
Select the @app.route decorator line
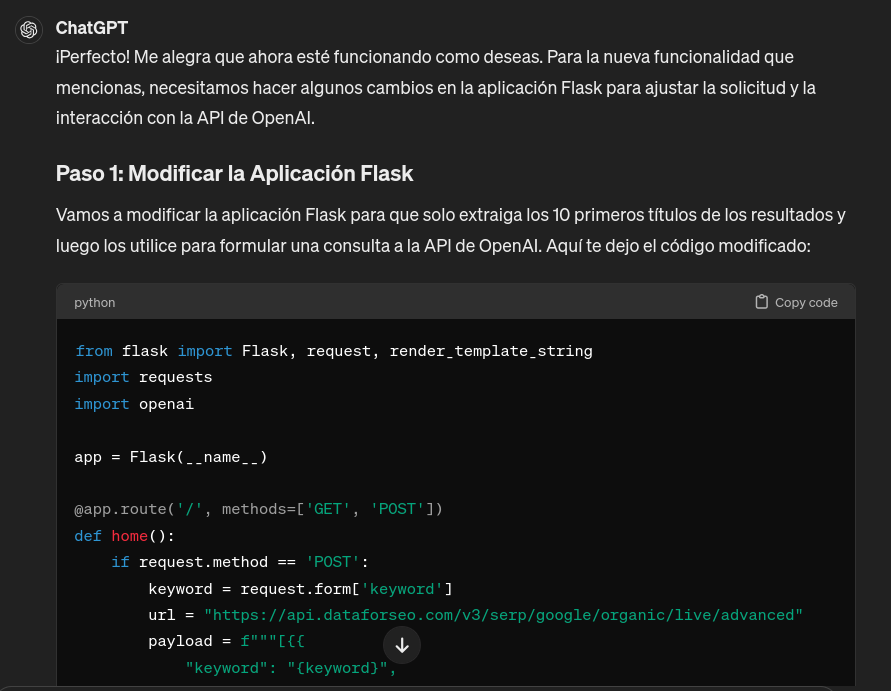(x=255, y=509)
